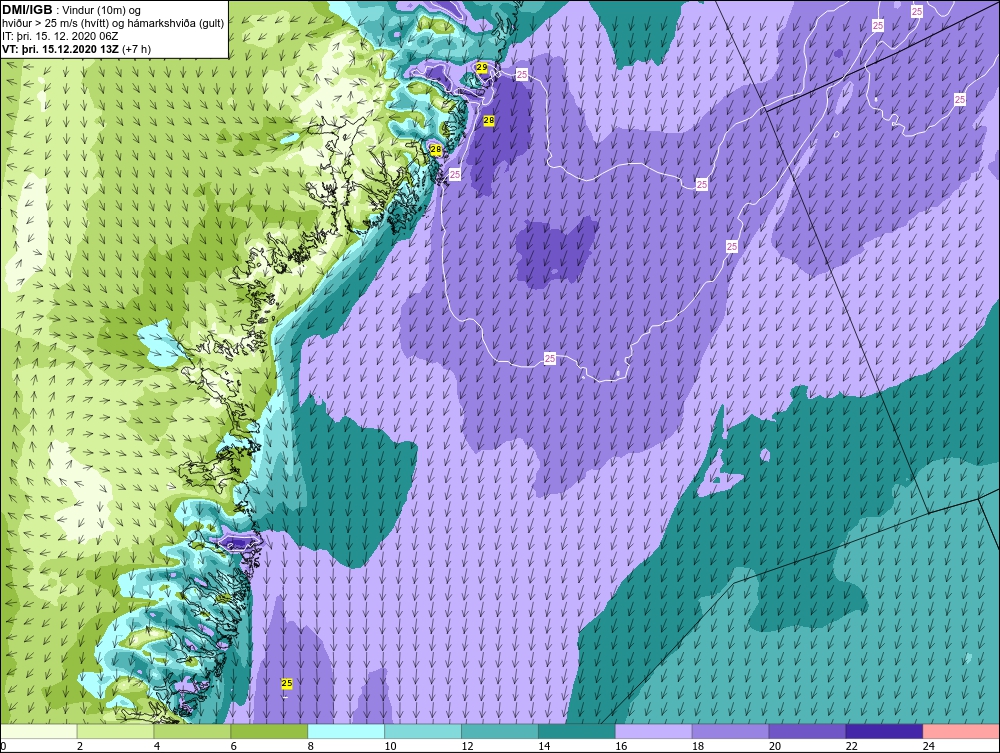Screen dimensions: 1000x753
Task: Click the pink legend swatch after 24
Action: point(961,731)
